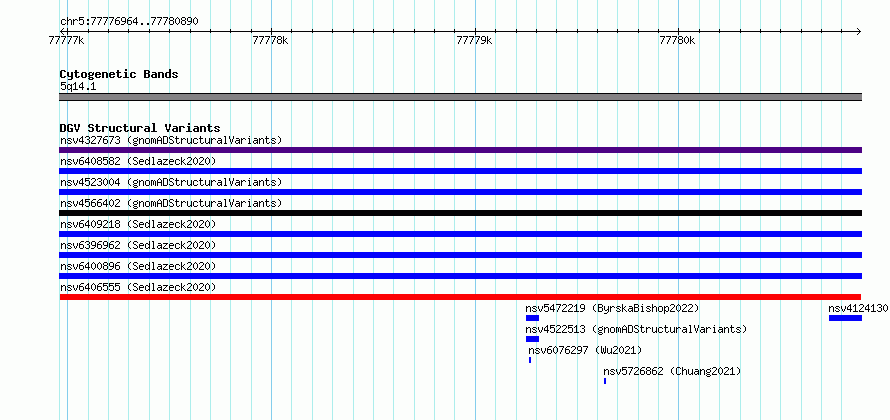The width and height of the screenshot is (890, 420).
Task: Click the DGV Structural Variants track title
Action: [x=140, y=128]
